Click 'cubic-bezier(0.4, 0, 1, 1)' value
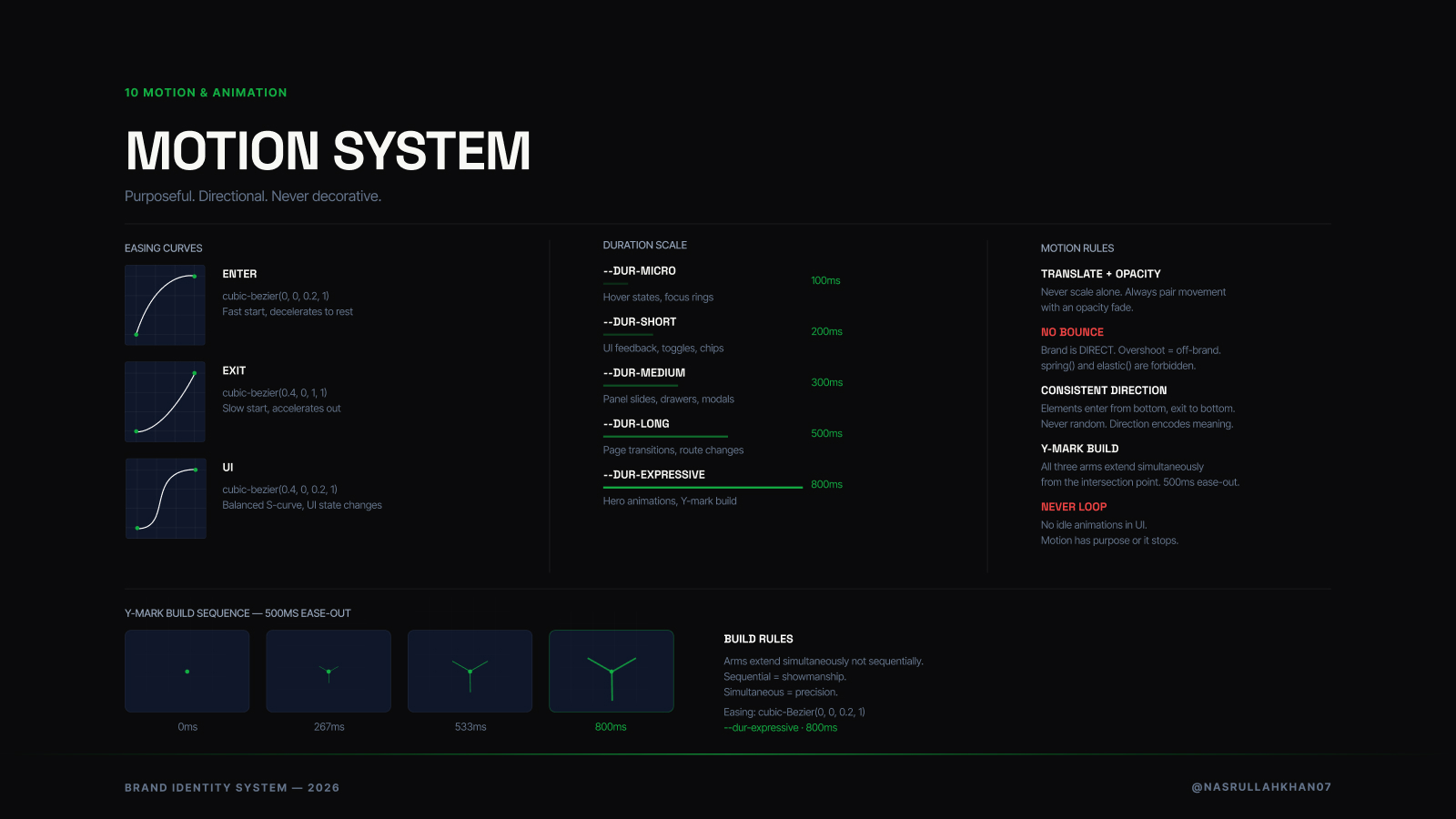Viewport: 1456px width, 819px height. (x=275, y=392)
